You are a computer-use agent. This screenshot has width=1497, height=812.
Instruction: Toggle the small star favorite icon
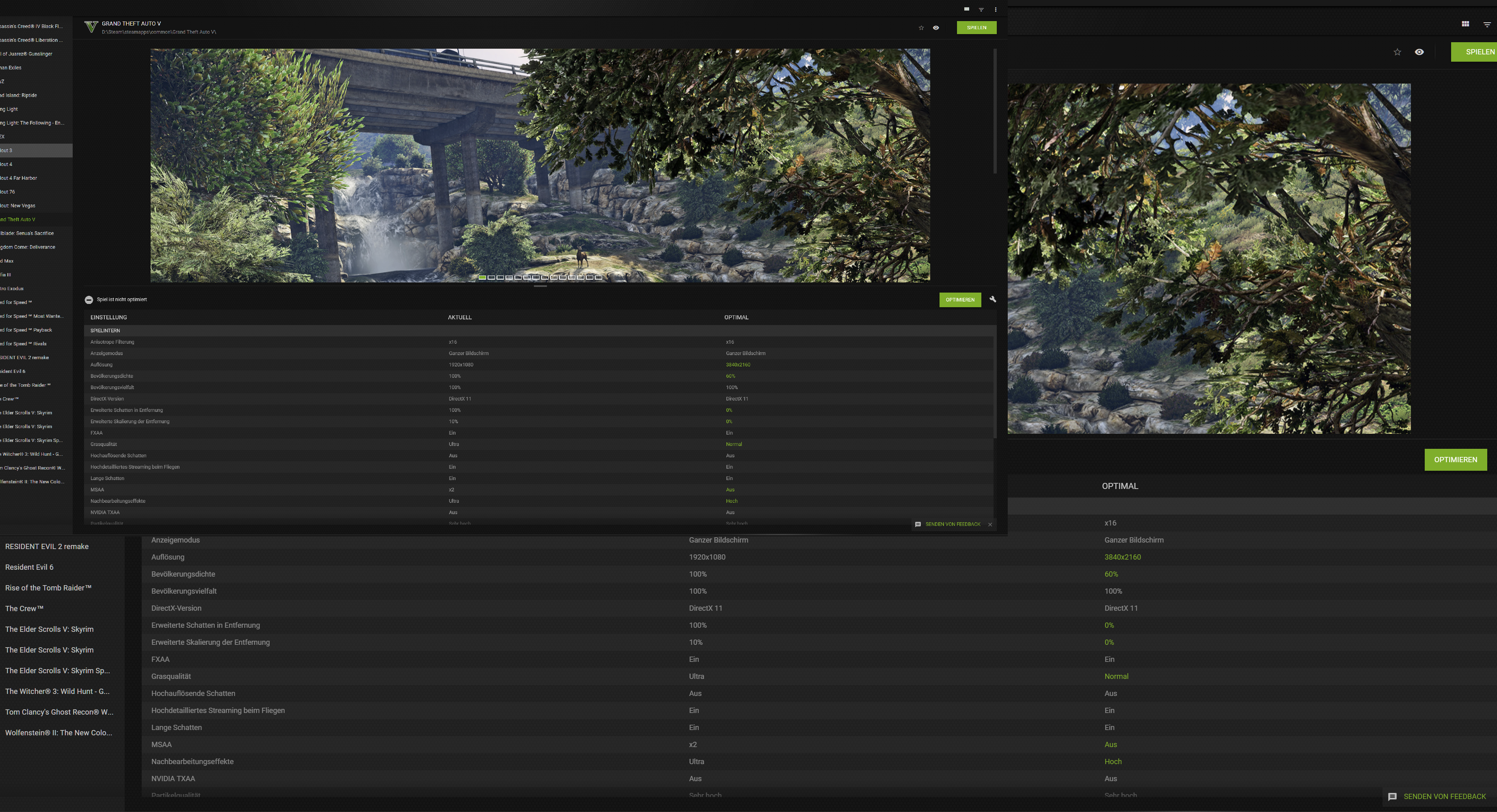coord(921,28)
